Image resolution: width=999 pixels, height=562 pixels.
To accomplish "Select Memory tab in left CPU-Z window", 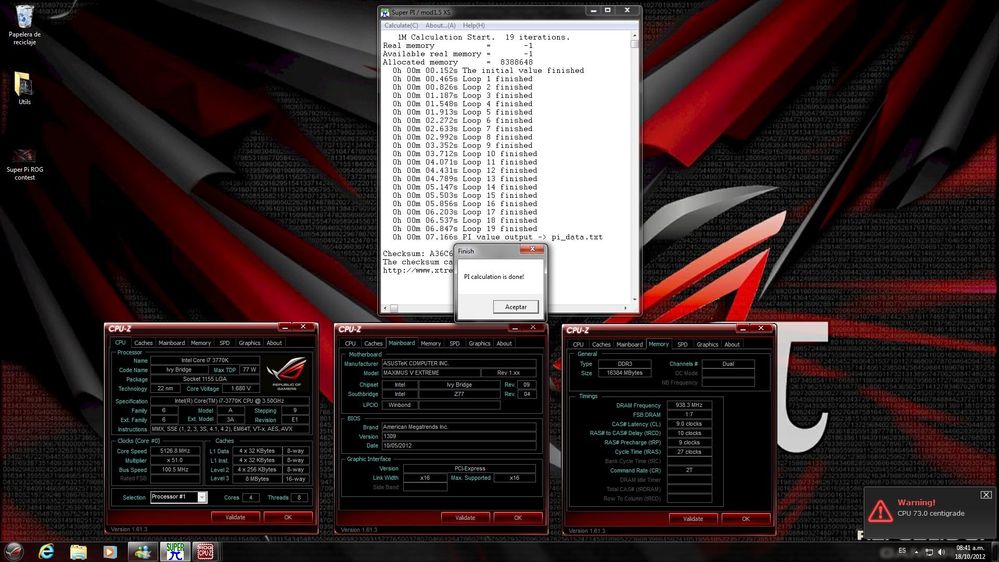I will click(x=201, y=343).
